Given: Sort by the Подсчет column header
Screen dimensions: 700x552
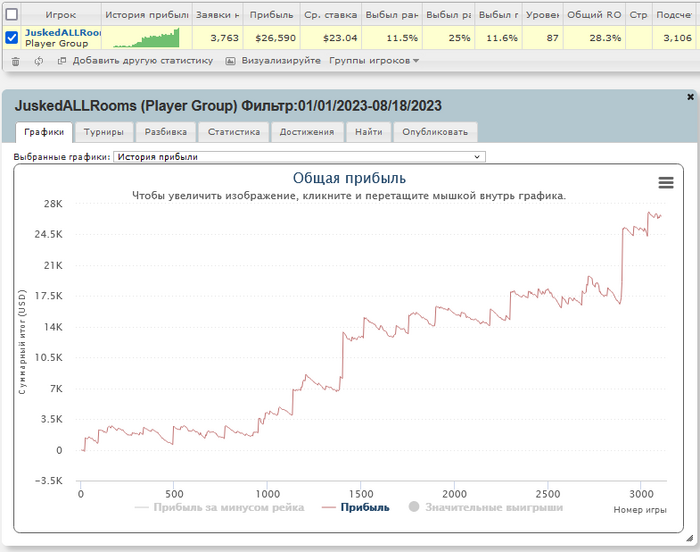Looking at the screenshot, I should [x=675, y=15].
